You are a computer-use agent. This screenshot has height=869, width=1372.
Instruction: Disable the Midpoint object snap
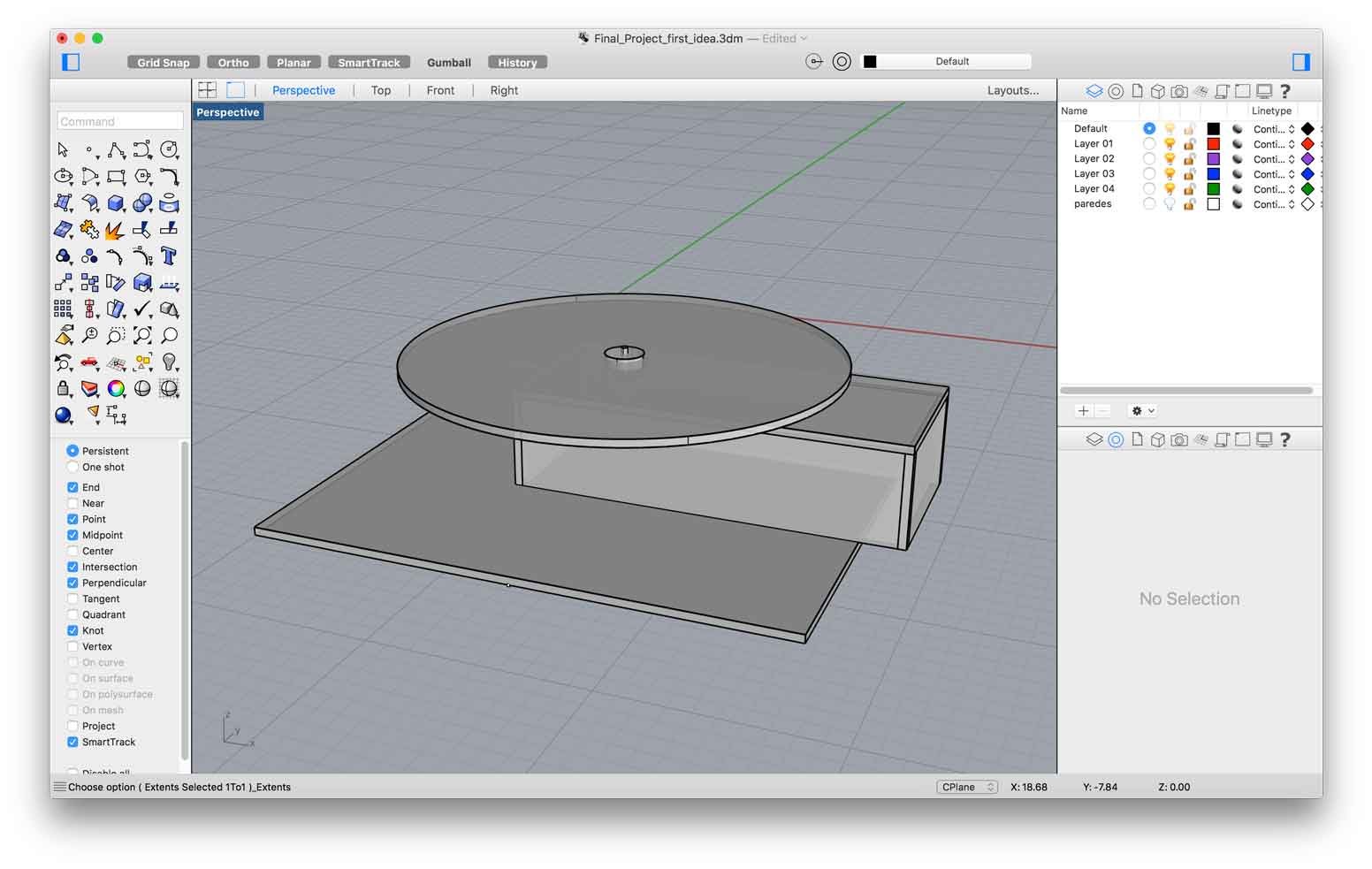point(72,535)
